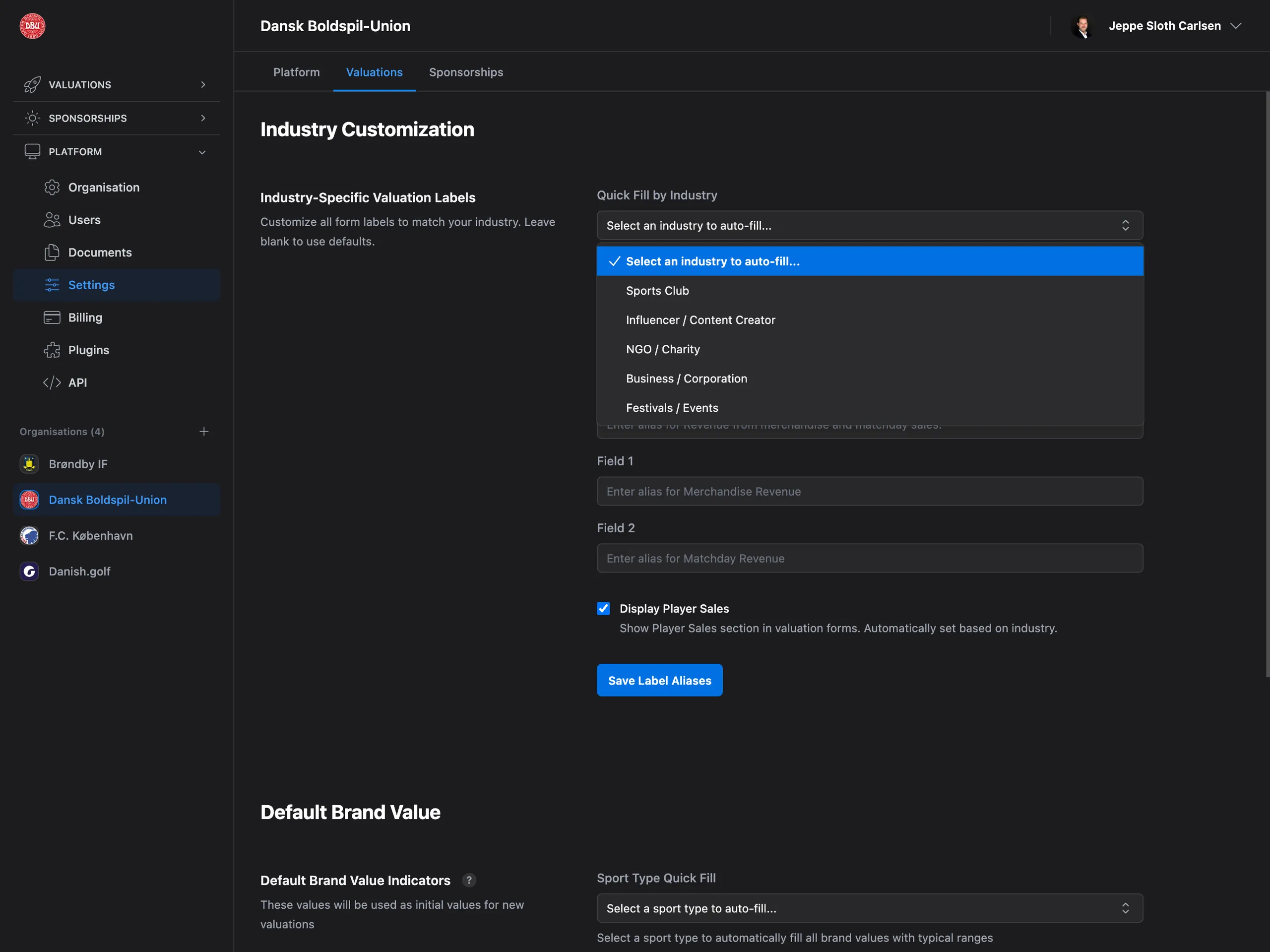Select the Valuations tab

click(x=375, y=72)
